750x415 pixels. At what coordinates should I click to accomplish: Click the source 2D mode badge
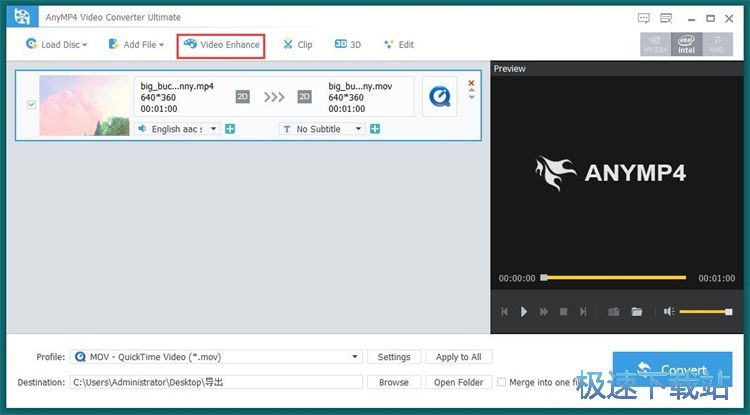tap(243, 97)
